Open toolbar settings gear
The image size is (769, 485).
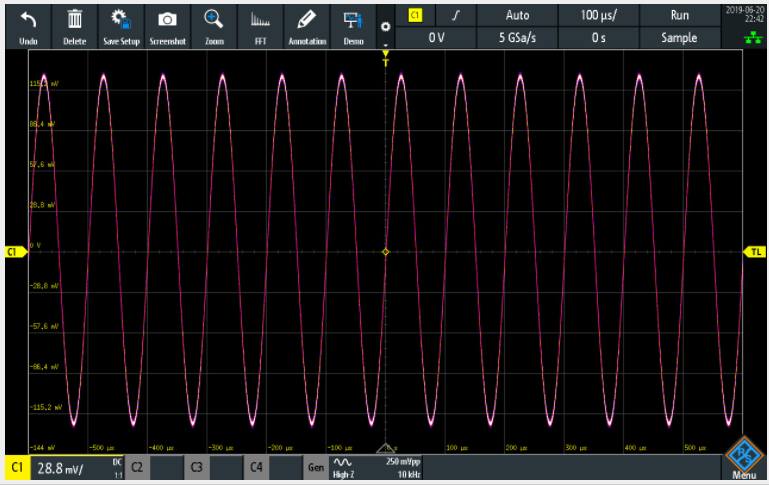coord(385,27)
